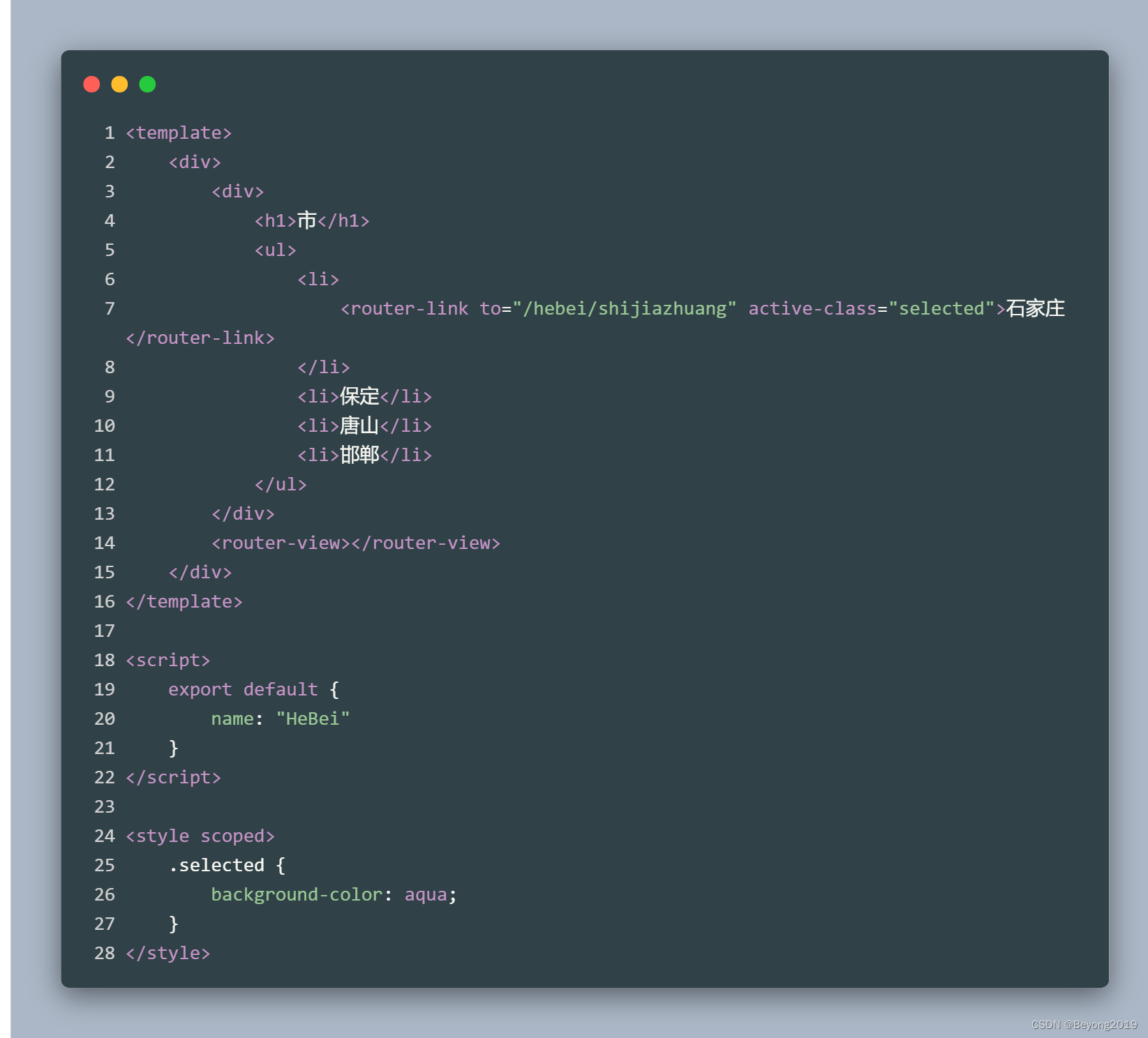Screen dimensions: 1148x1038
Task: Click the <li> tag on line 6
Action: (x=318, y=279)
